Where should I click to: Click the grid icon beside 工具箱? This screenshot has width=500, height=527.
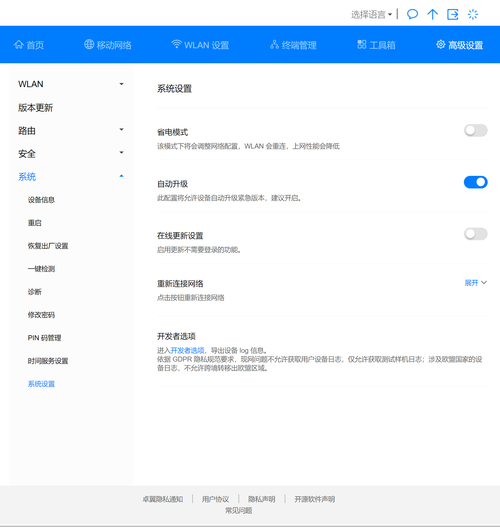(362, 44)
